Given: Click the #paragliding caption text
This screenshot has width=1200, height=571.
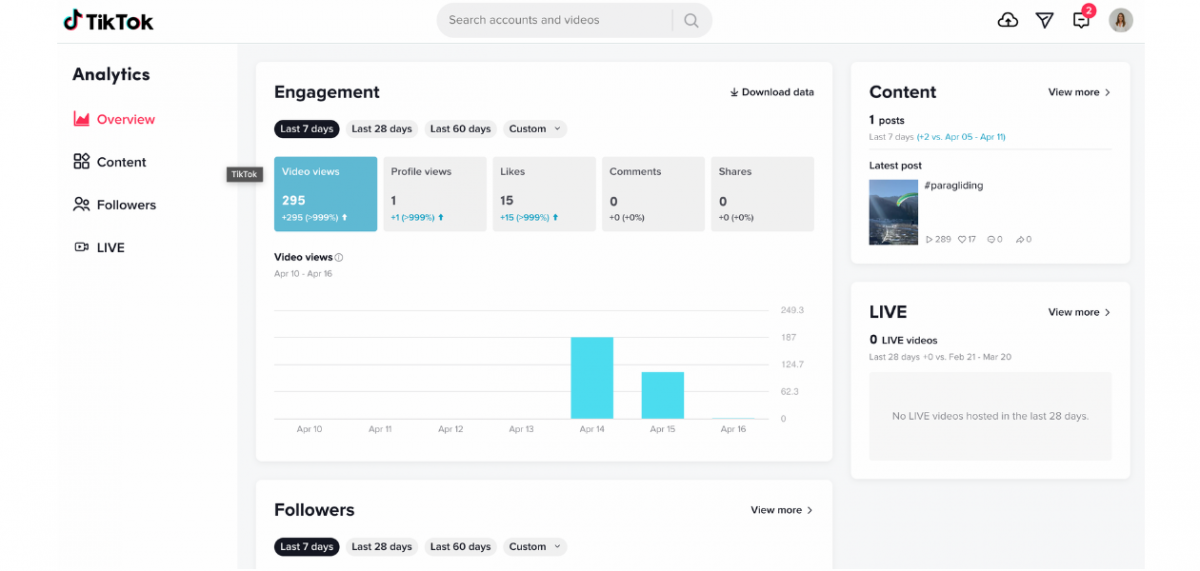Looking at the screenshot, I should (954, 185).
